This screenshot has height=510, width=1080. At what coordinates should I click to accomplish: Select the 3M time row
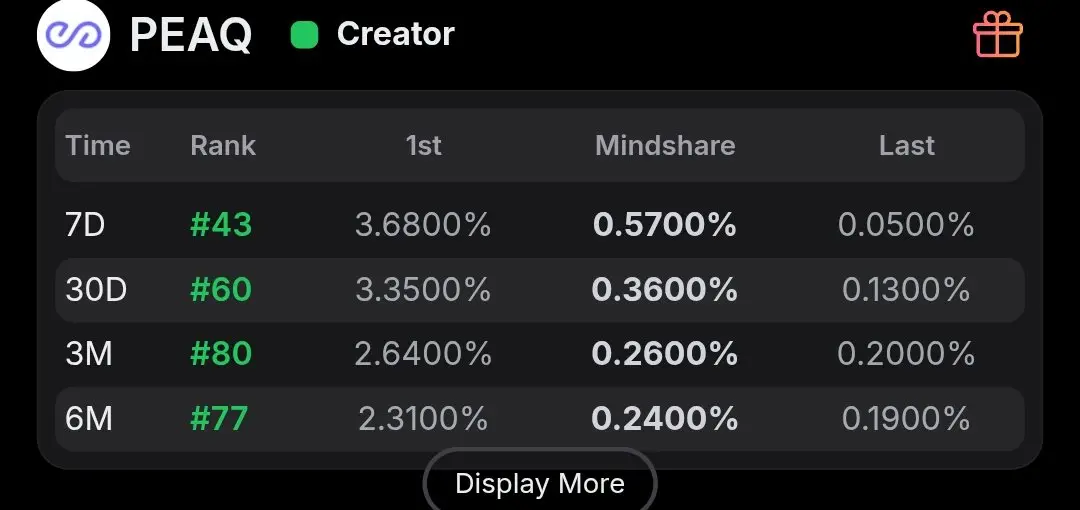540,354
